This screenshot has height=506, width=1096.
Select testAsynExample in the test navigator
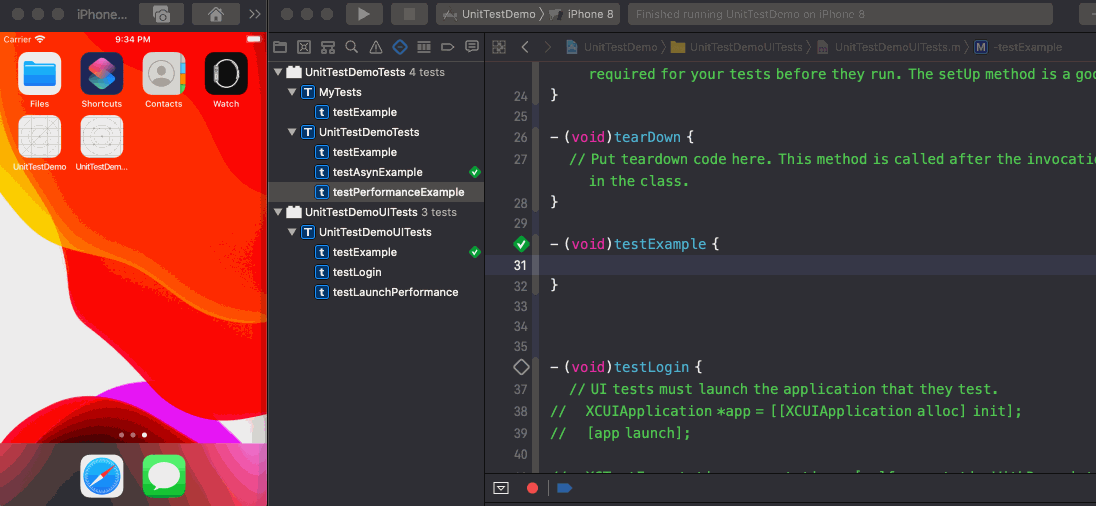point(377,172)
